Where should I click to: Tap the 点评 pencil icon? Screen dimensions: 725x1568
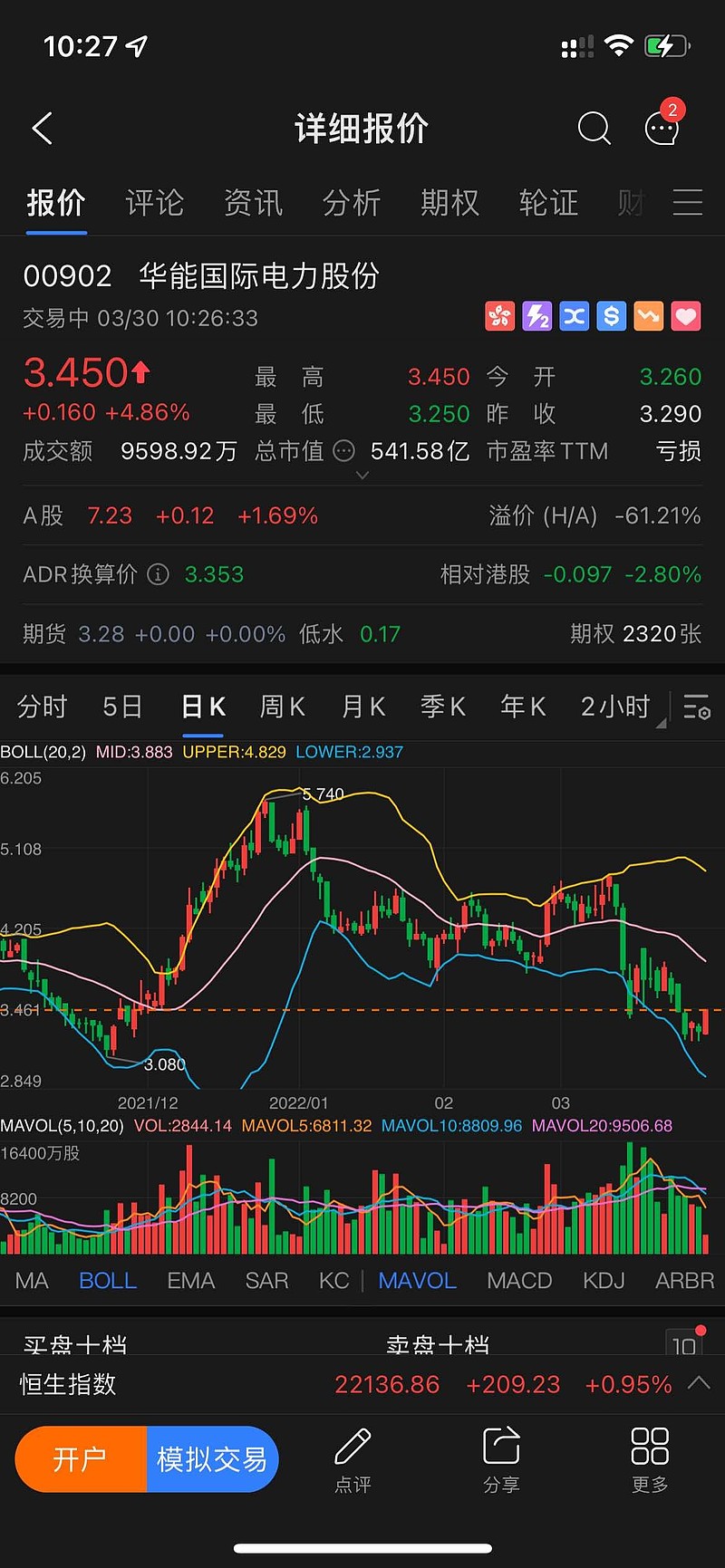[x=353, y=1458]
